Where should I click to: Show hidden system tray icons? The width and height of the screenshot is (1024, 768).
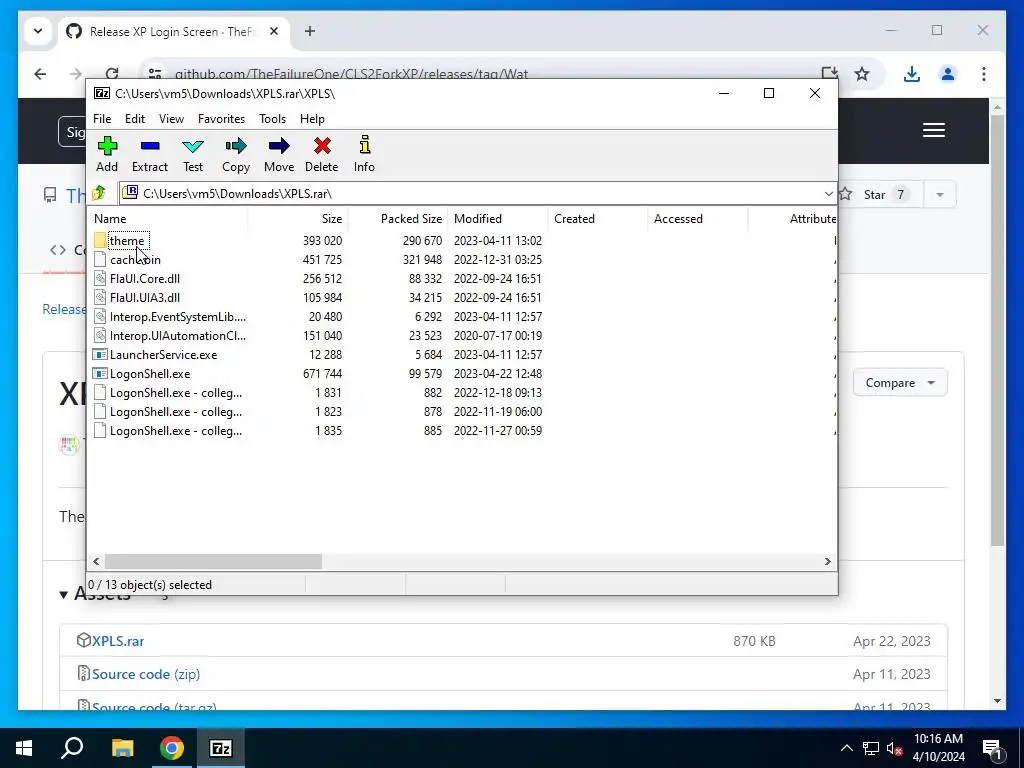coord(846,748)
